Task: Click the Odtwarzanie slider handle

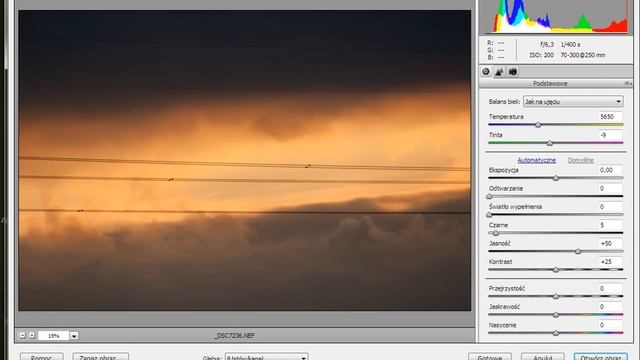Action: (489, 197)
